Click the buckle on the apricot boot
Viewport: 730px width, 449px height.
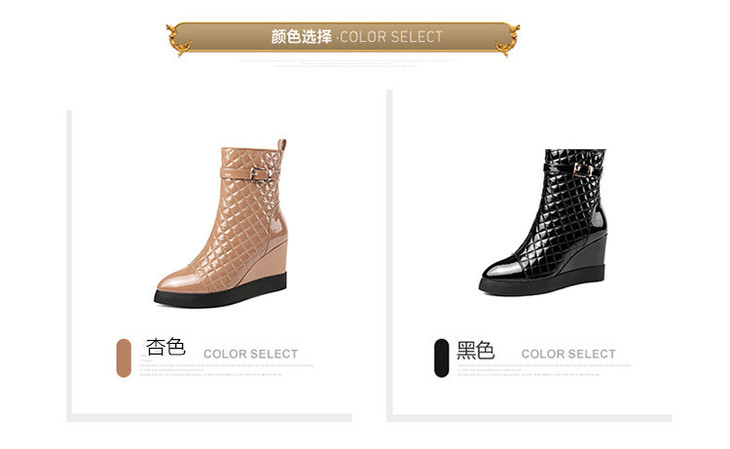coord(257,174)
